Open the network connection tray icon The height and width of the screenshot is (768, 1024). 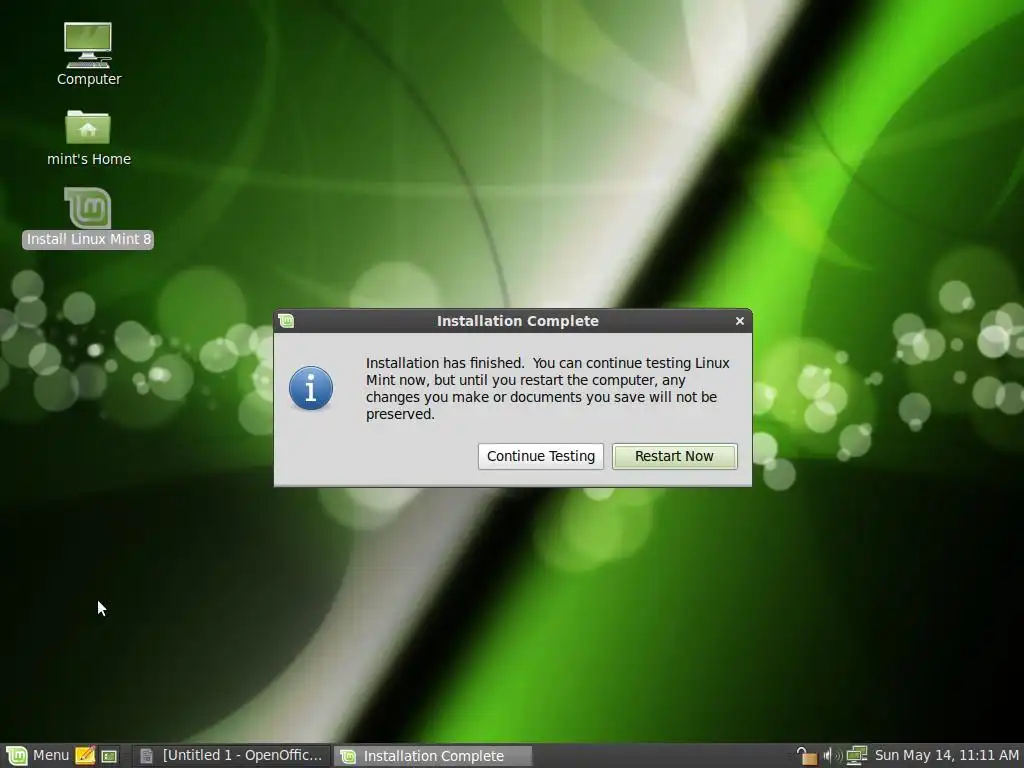pyautogui.click(x=856, y=756)
